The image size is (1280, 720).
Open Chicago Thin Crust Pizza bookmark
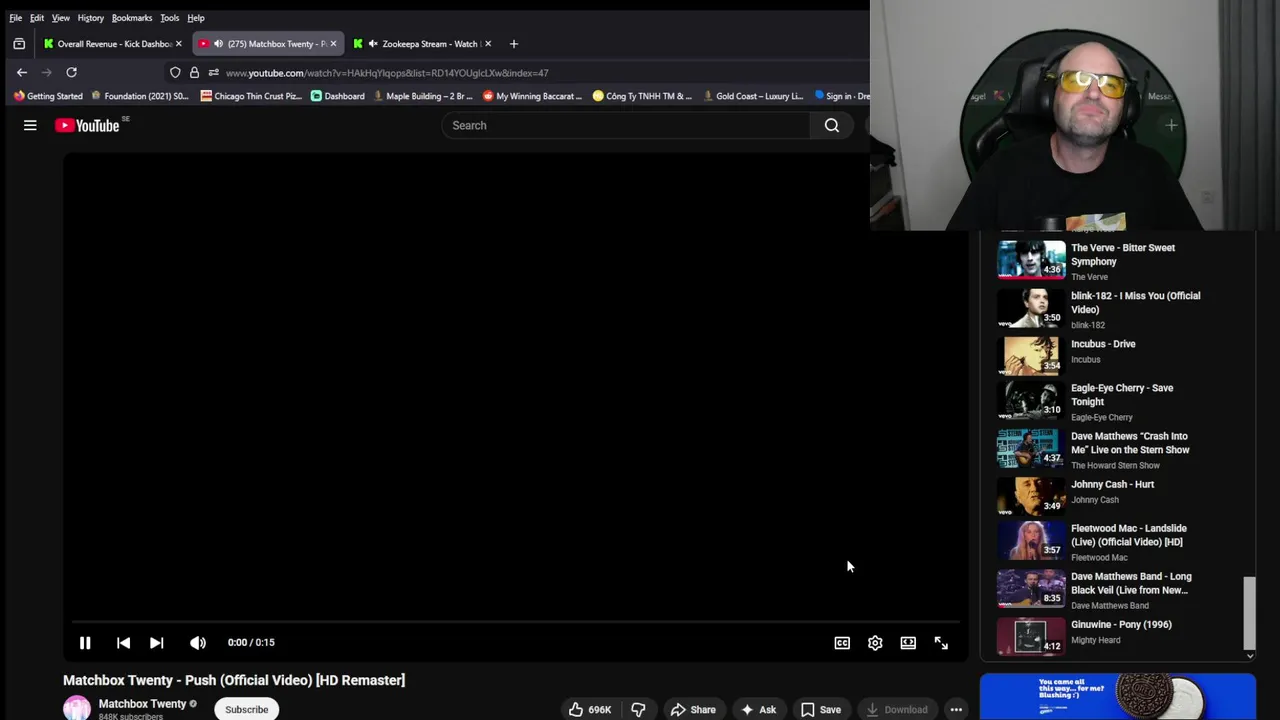[x=251, y=96]
